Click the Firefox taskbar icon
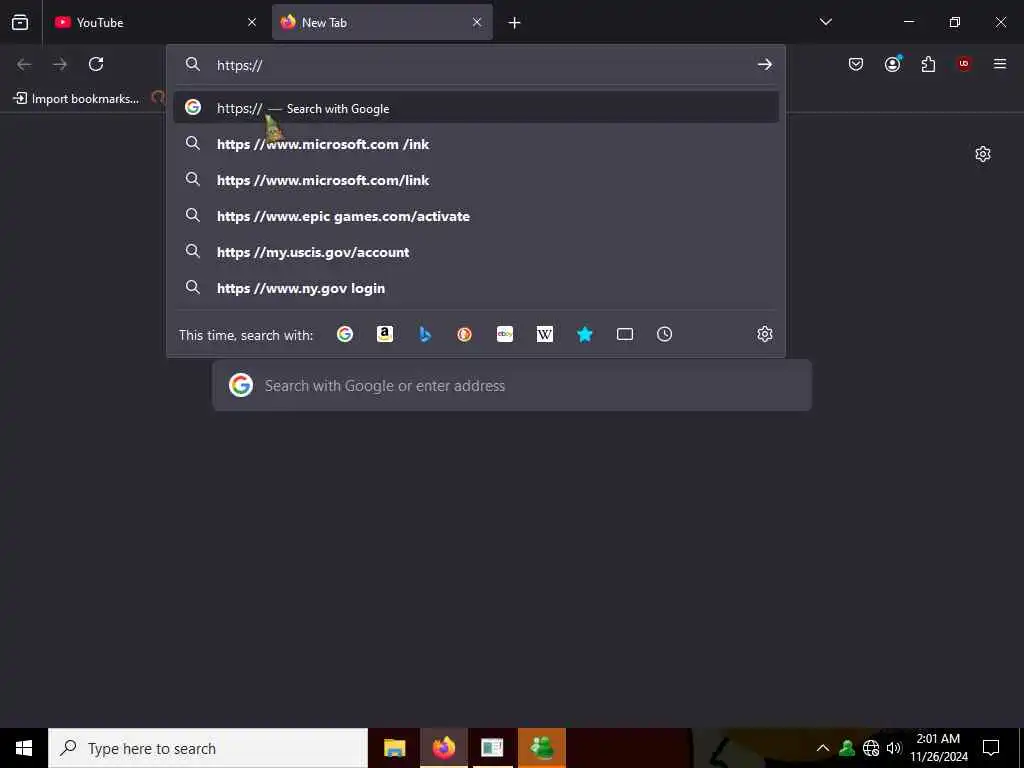Screen dimensions: 1024x768 point(443,748)
